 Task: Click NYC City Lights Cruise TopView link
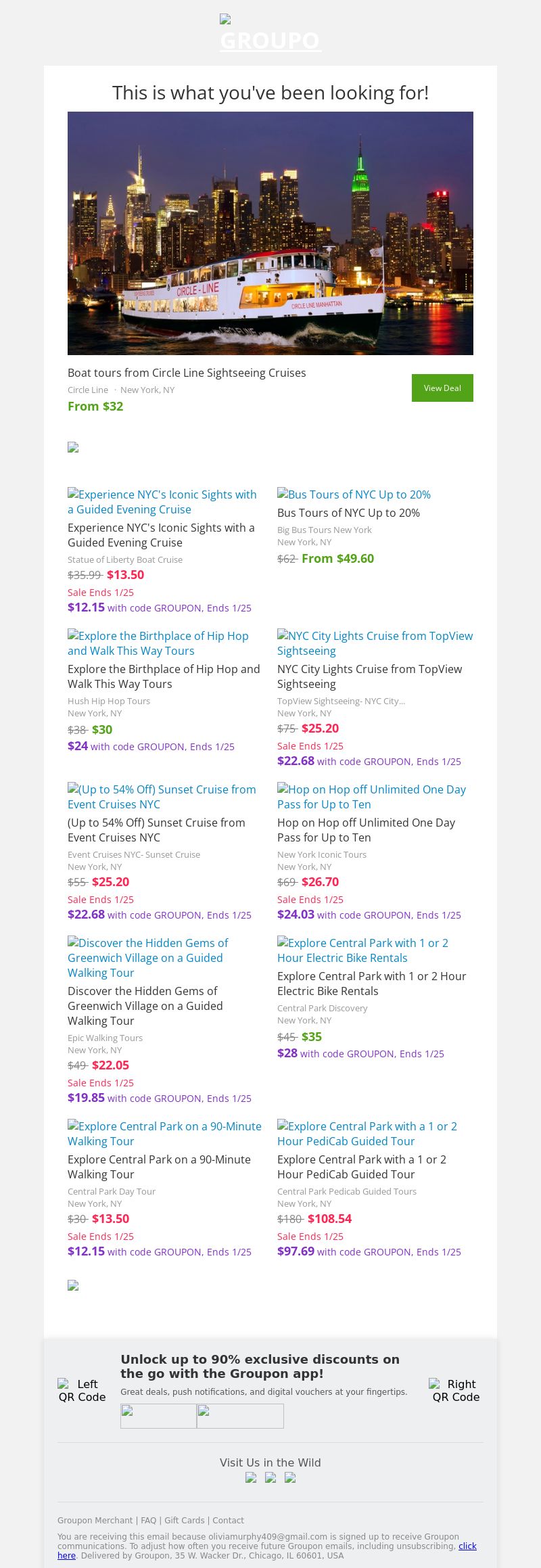(x=375, y=643)
